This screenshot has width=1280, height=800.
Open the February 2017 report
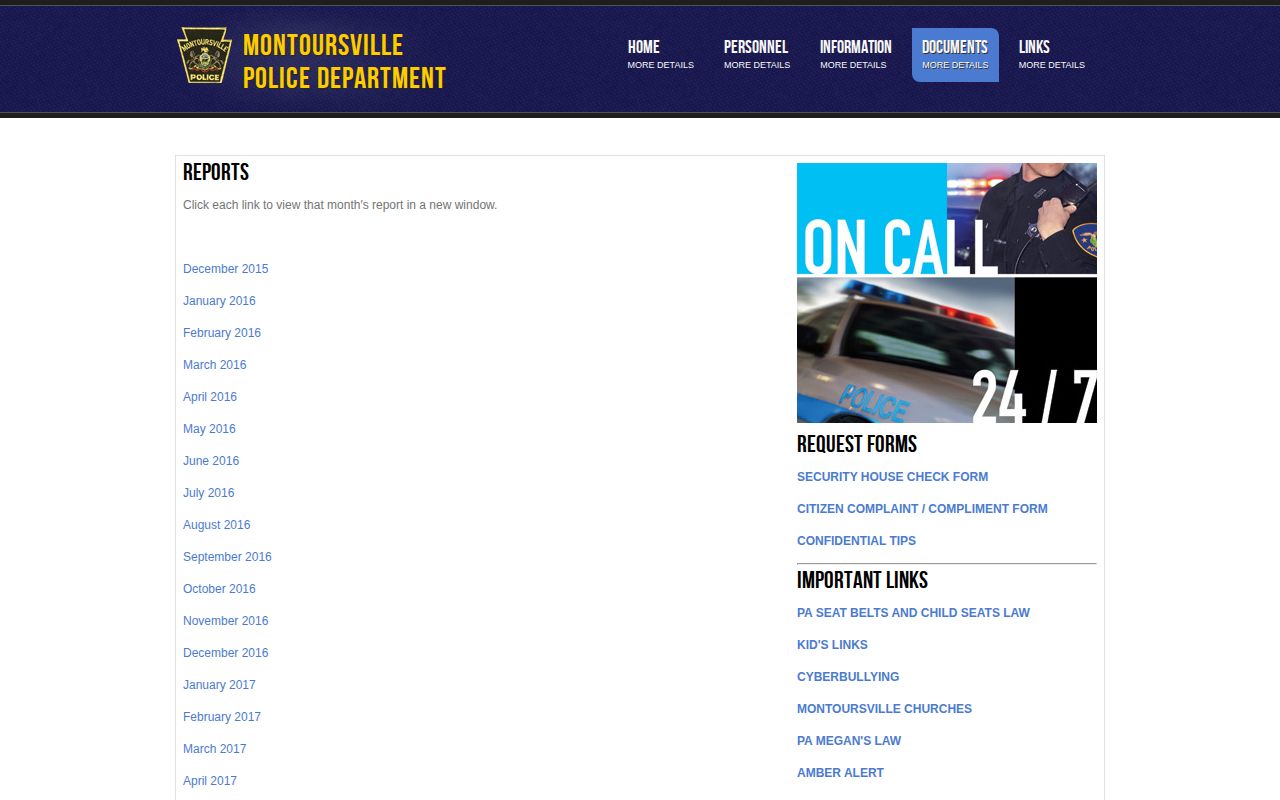pos(222,717)
